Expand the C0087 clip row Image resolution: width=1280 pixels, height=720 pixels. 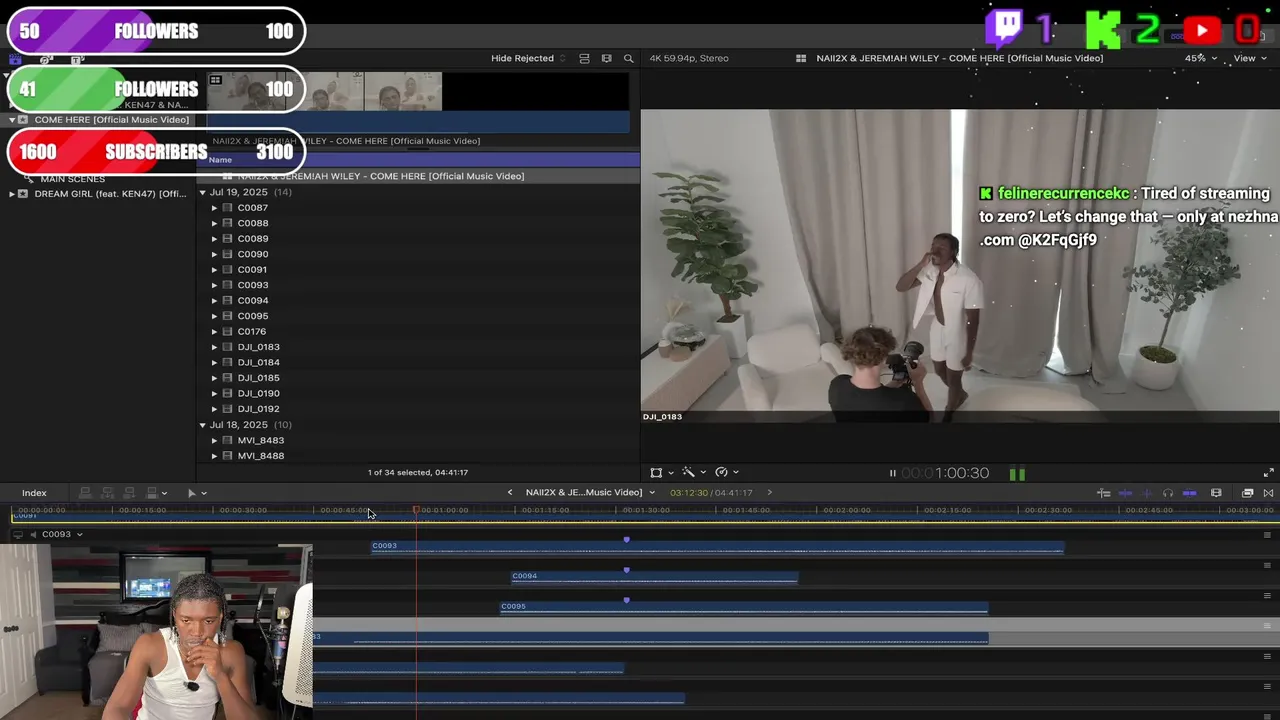[214, 208]
